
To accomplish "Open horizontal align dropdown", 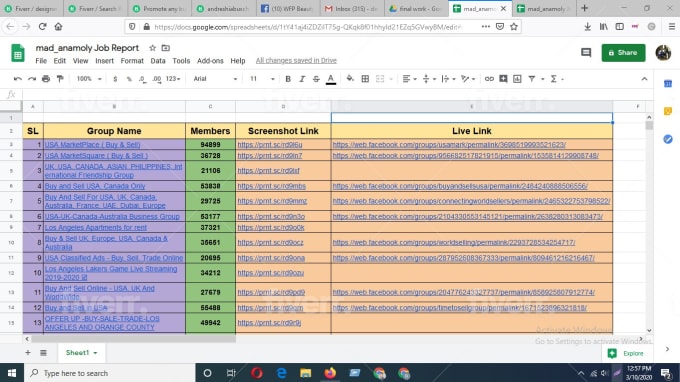I will pyautogui.click(x=409, y=79).
